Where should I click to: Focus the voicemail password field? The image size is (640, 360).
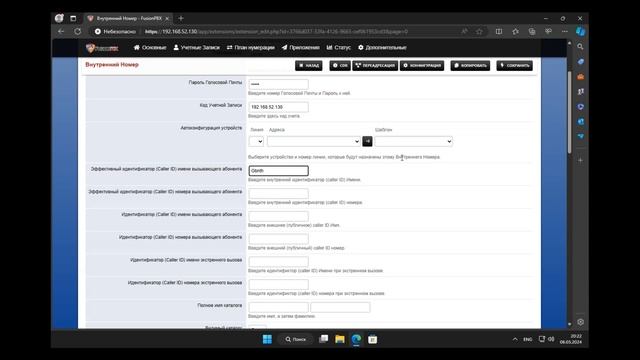[278, 84]
